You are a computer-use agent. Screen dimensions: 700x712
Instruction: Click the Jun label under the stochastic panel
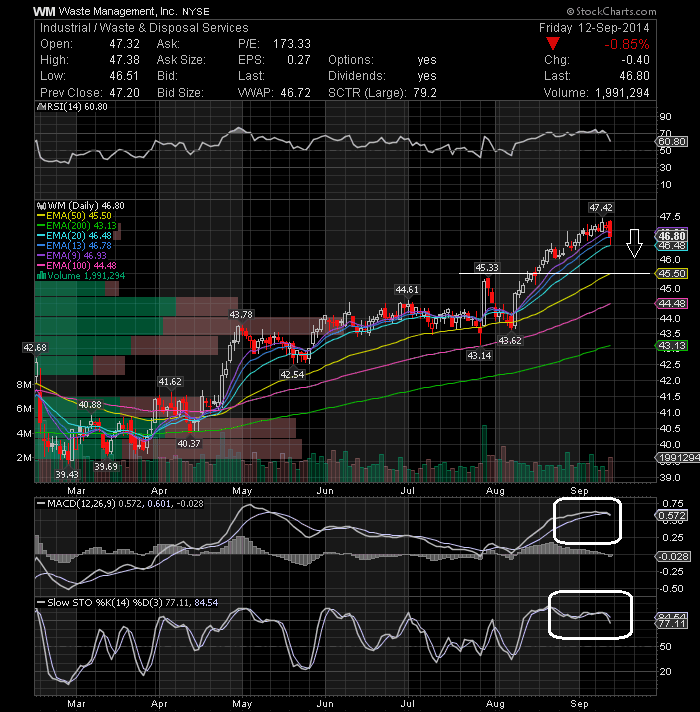coord(325,704)
